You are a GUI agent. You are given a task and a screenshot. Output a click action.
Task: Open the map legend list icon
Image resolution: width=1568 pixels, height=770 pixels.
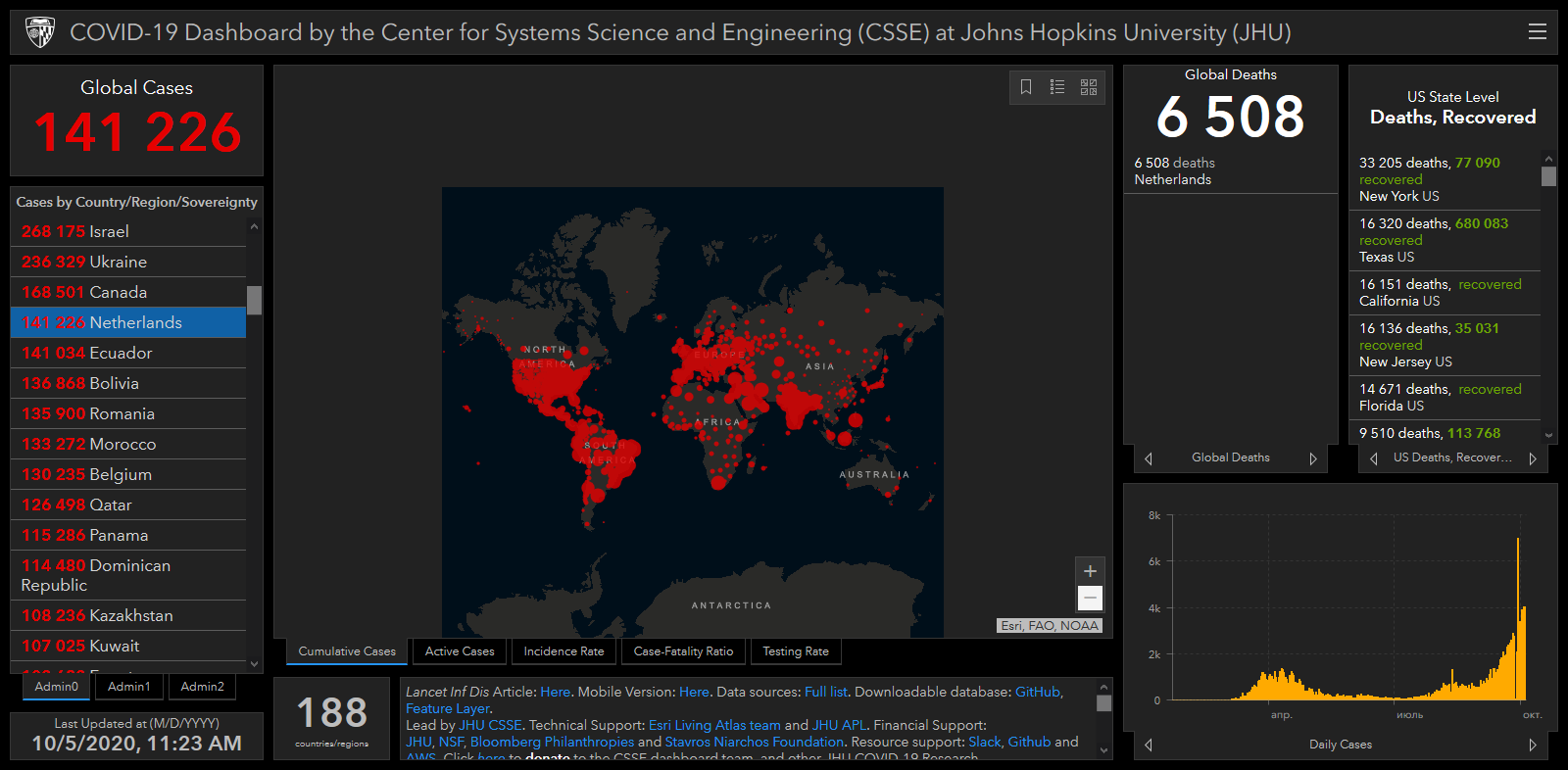[x=1057, y=87]
